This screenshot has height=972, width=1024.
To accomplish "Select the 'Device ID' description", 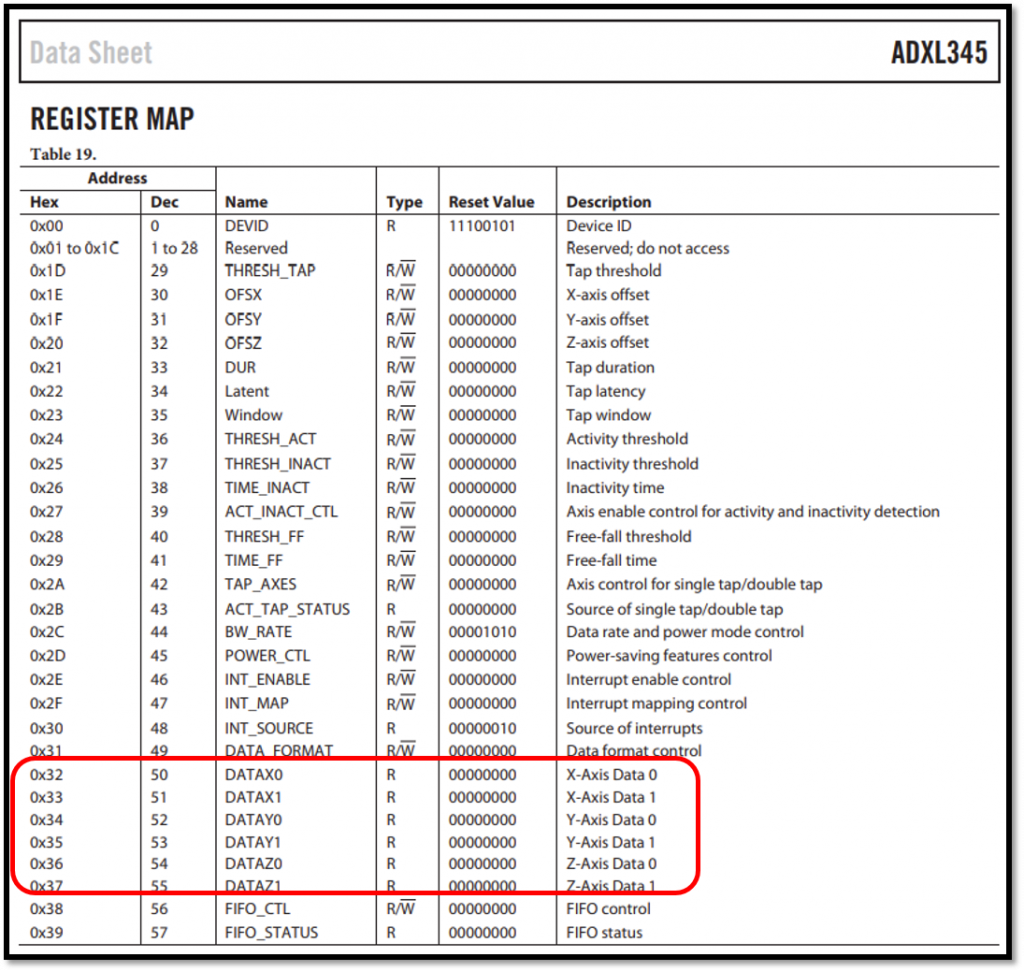I will tap(599, 226).
